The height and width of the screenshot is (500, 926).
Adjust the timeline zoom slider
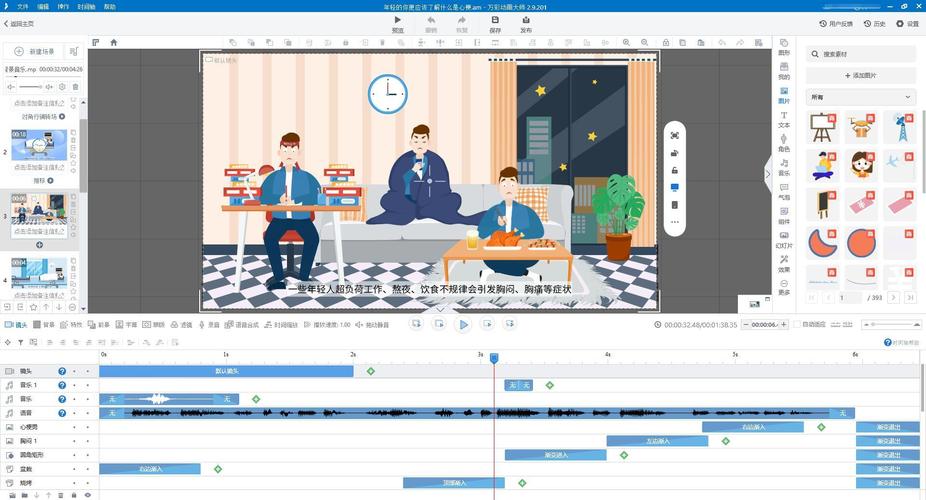coord(891,325)
